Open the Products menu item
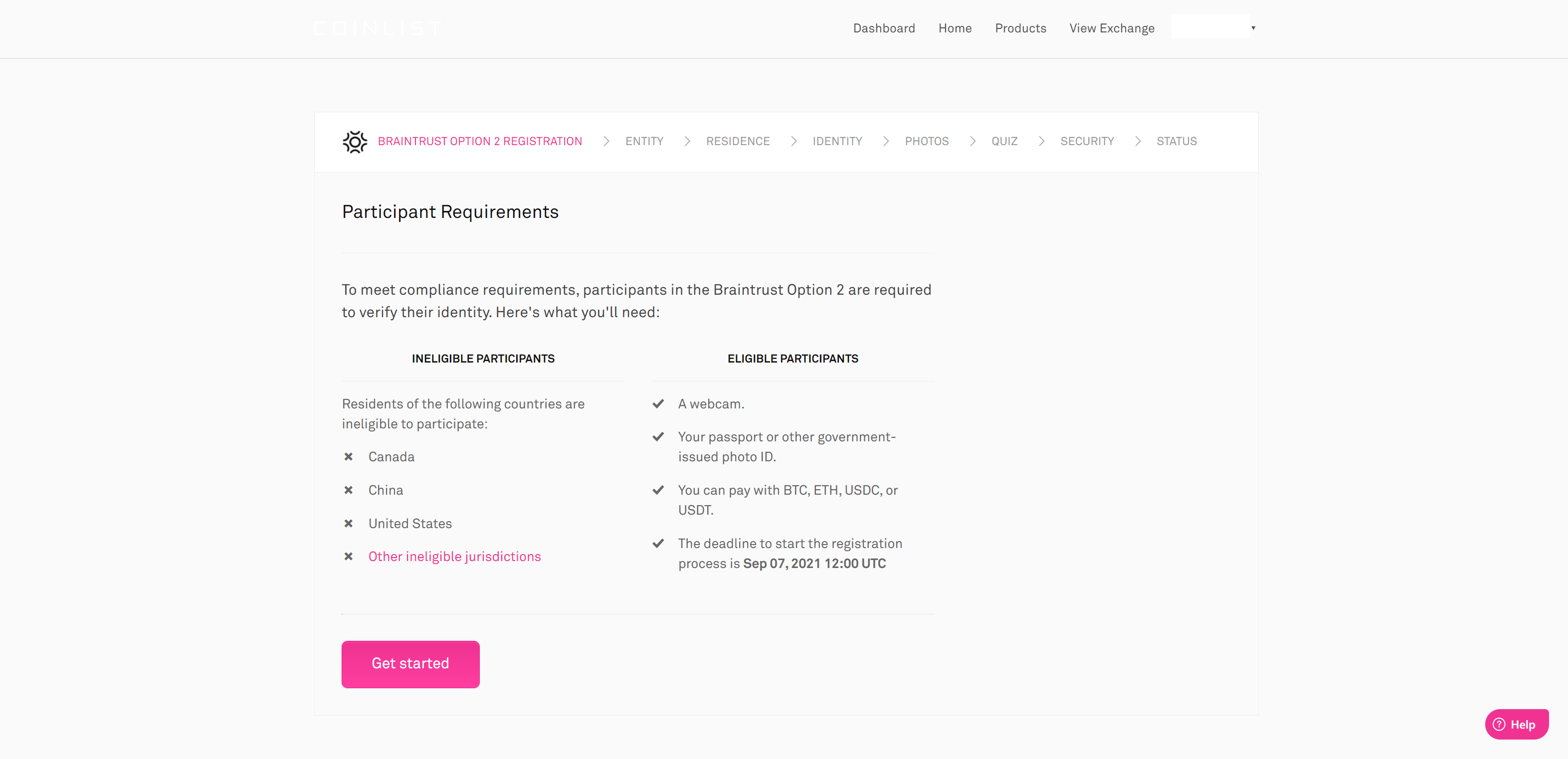 [x=1020, y=28]
